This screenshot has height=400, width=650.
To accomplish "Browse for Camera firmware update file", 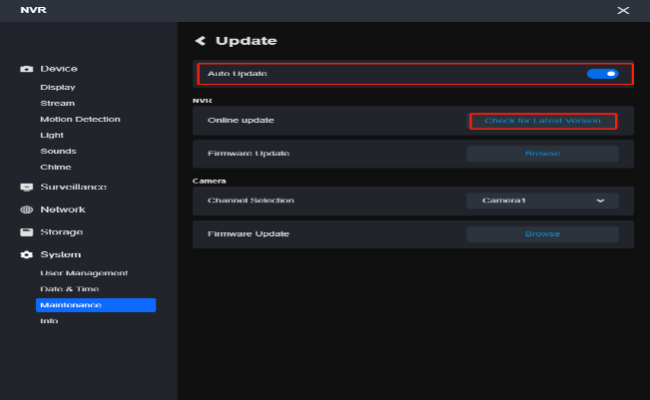I will (542, 234).
